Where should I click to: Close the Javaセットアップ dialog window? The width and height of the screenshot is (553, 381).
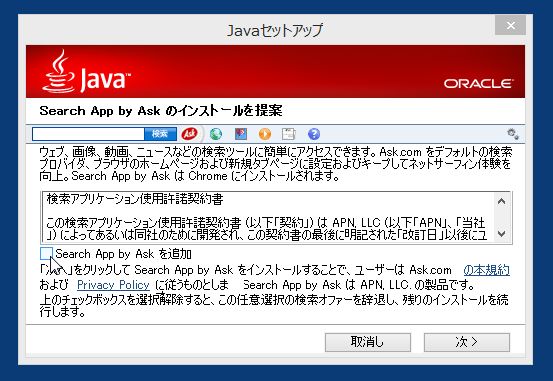pos(510,25)
